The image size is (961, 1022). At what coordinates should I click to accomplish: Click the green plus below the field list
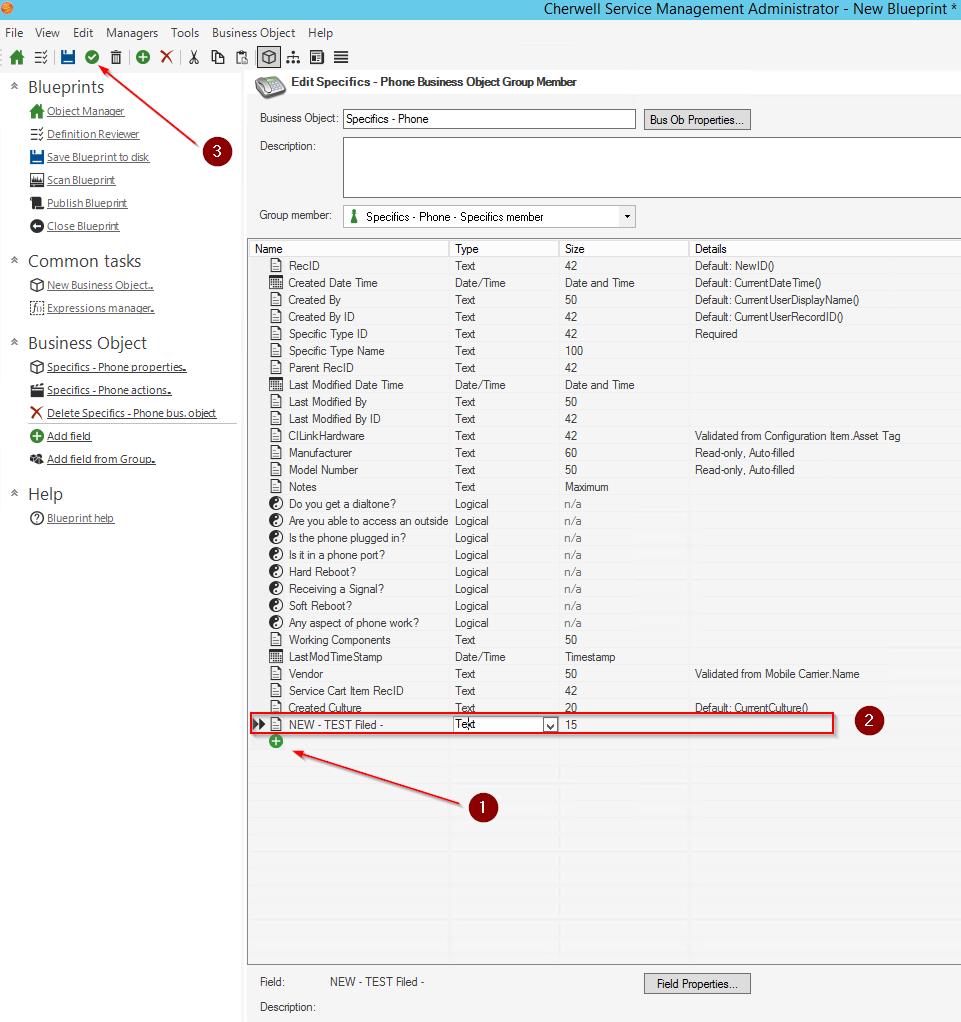(276, 741)
